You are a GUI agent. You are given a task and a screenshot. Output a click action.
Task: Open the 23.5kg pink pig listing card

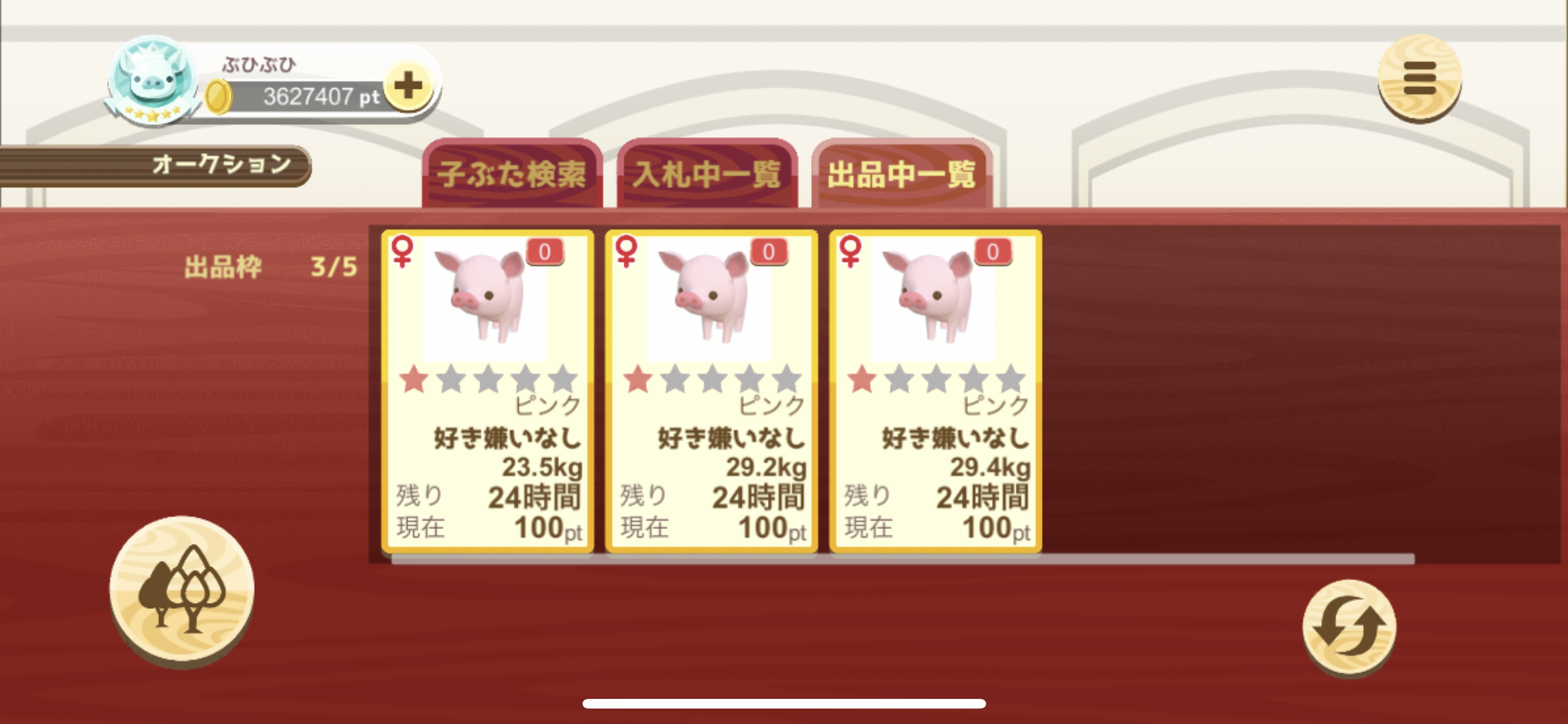(x=488, y=391)
